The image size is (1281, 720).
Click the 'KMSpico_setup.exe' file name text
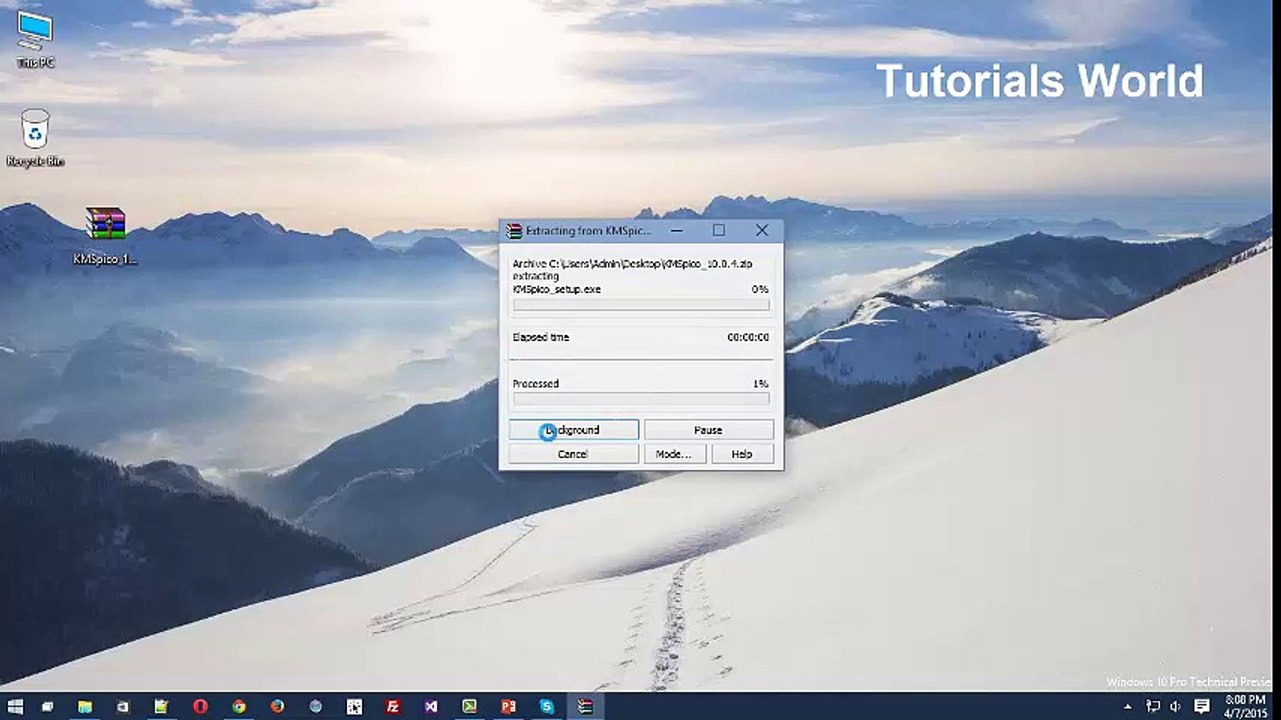coord(557,289)
